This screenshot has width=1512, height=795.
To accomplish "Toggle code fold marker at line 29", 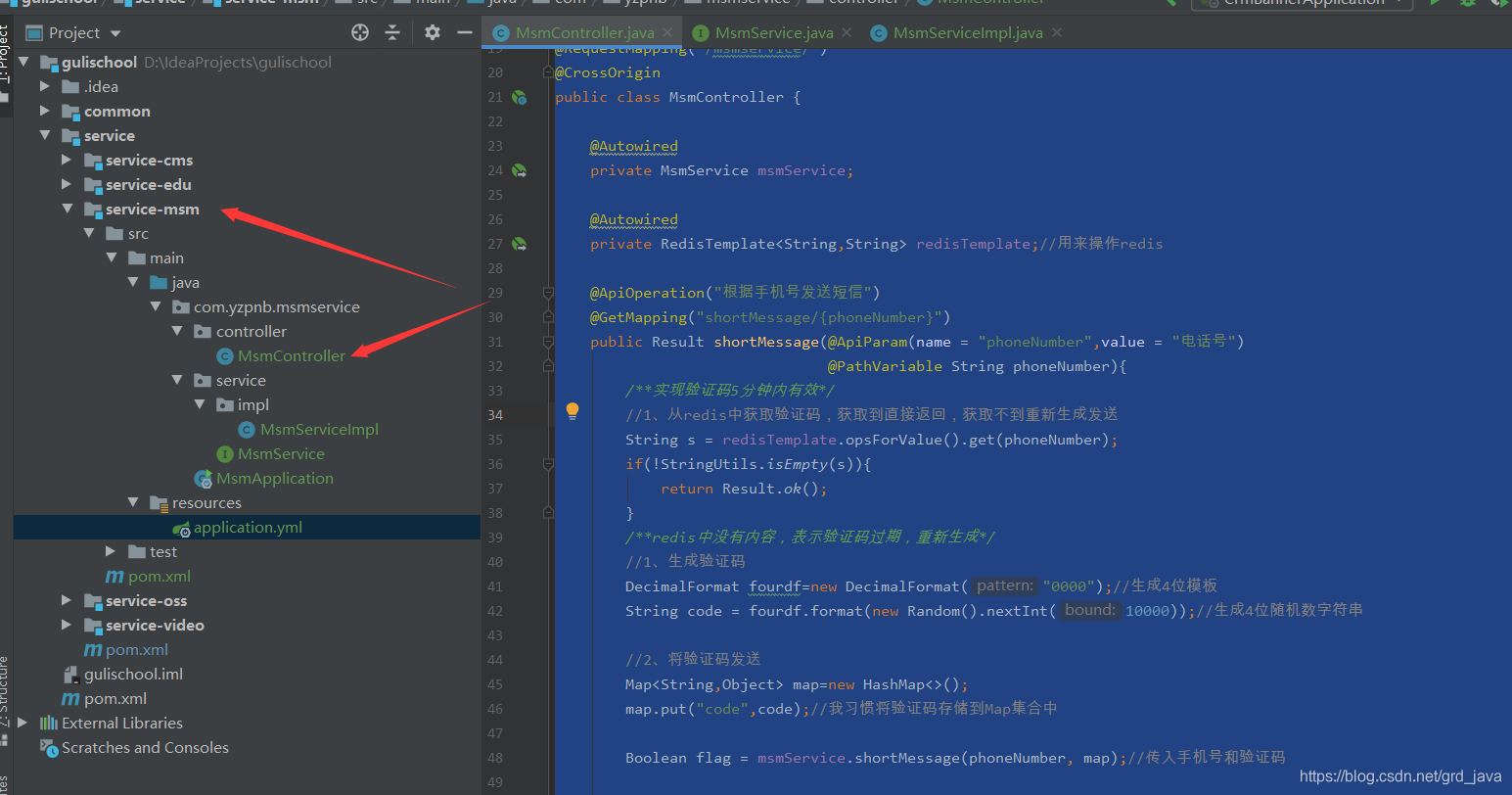I will point(548,293).
